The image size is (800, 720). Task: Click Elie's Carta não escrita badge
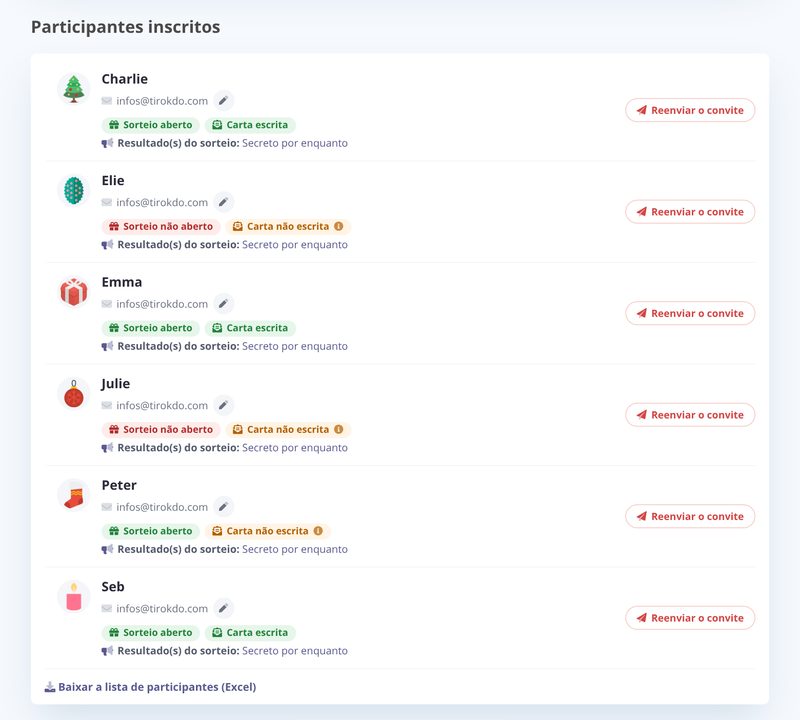pyautogui.click(x=288, y=227)
